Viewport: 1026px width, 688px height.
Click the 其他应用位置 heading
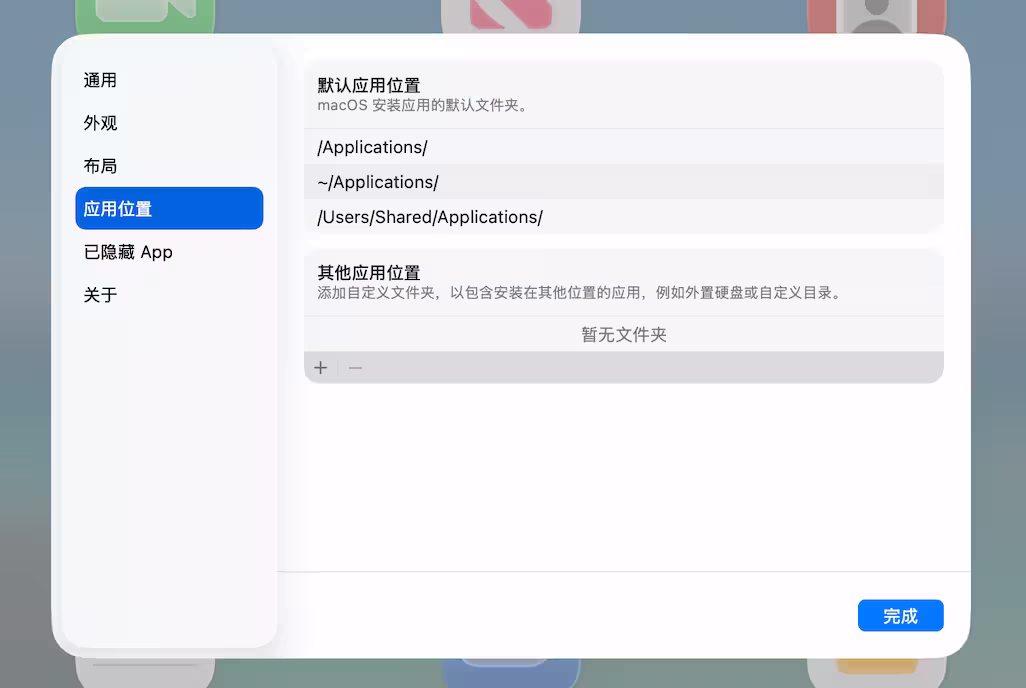click(368, 272)
